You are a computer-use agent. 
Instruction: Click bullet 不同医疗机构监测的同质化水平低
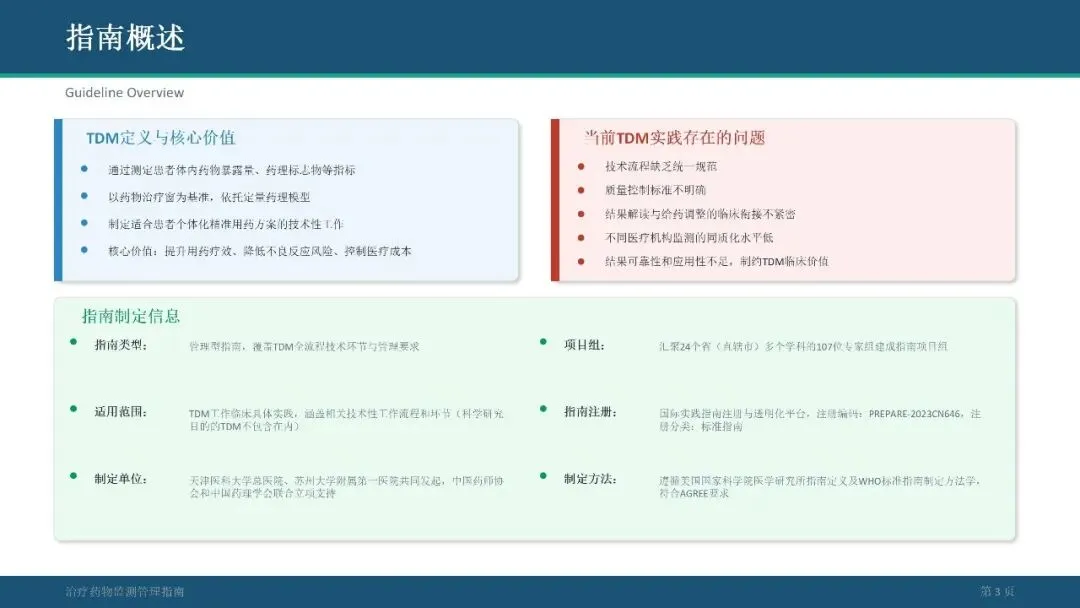[689, 238]
